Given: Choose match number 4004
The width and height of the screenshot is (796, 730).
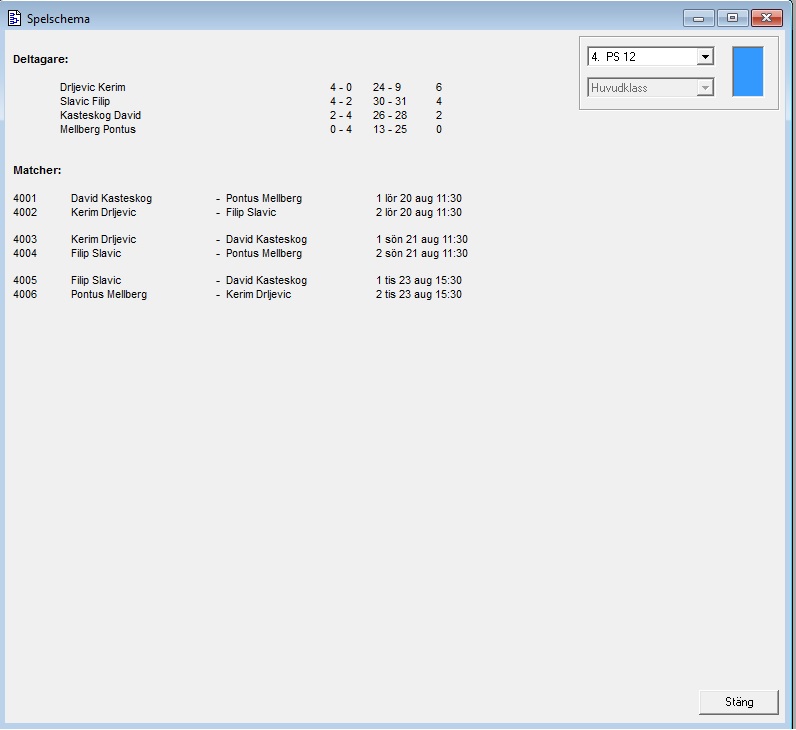Looking at the screenshot, I should (x=25, y=254).
